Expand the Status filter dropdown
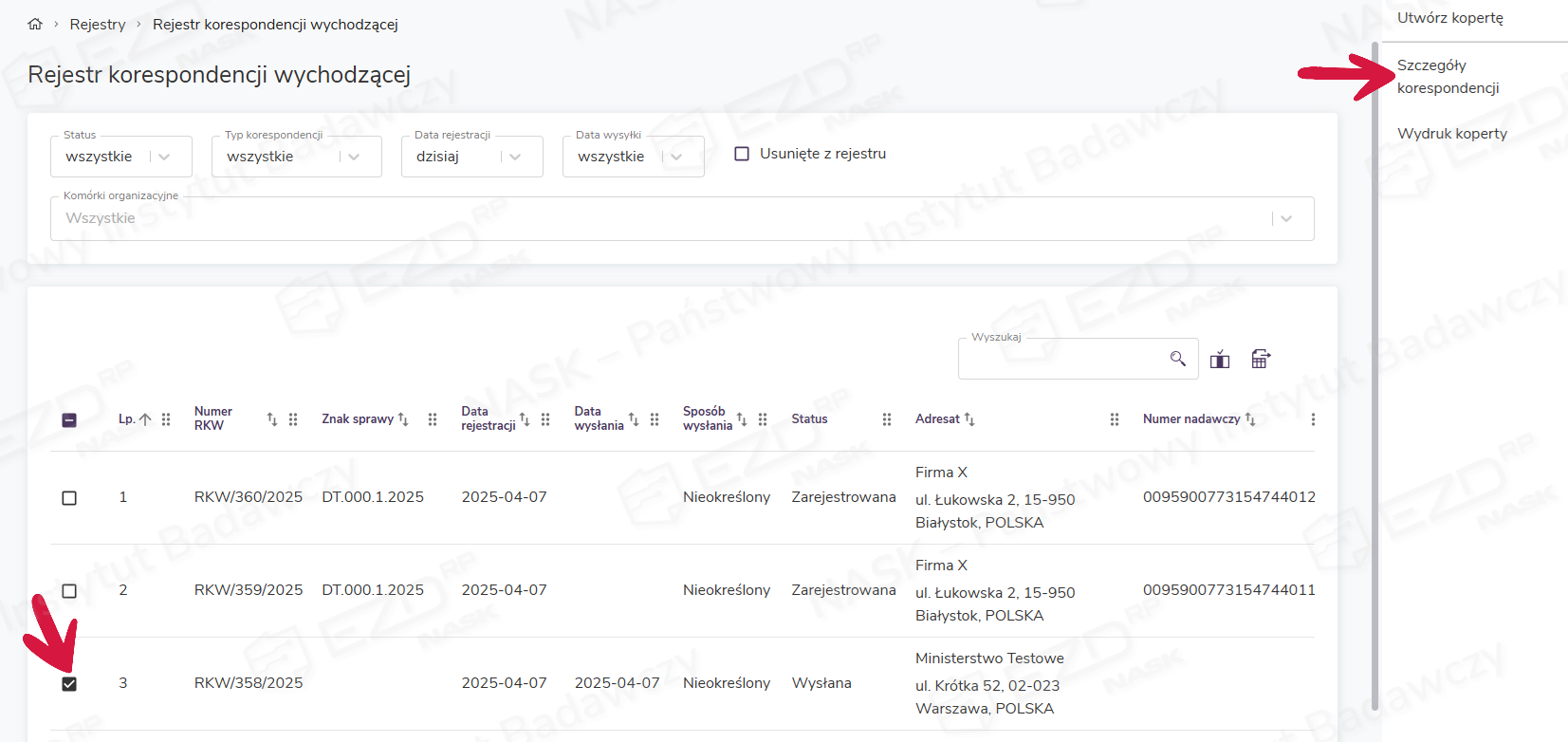 click(164, 158)
